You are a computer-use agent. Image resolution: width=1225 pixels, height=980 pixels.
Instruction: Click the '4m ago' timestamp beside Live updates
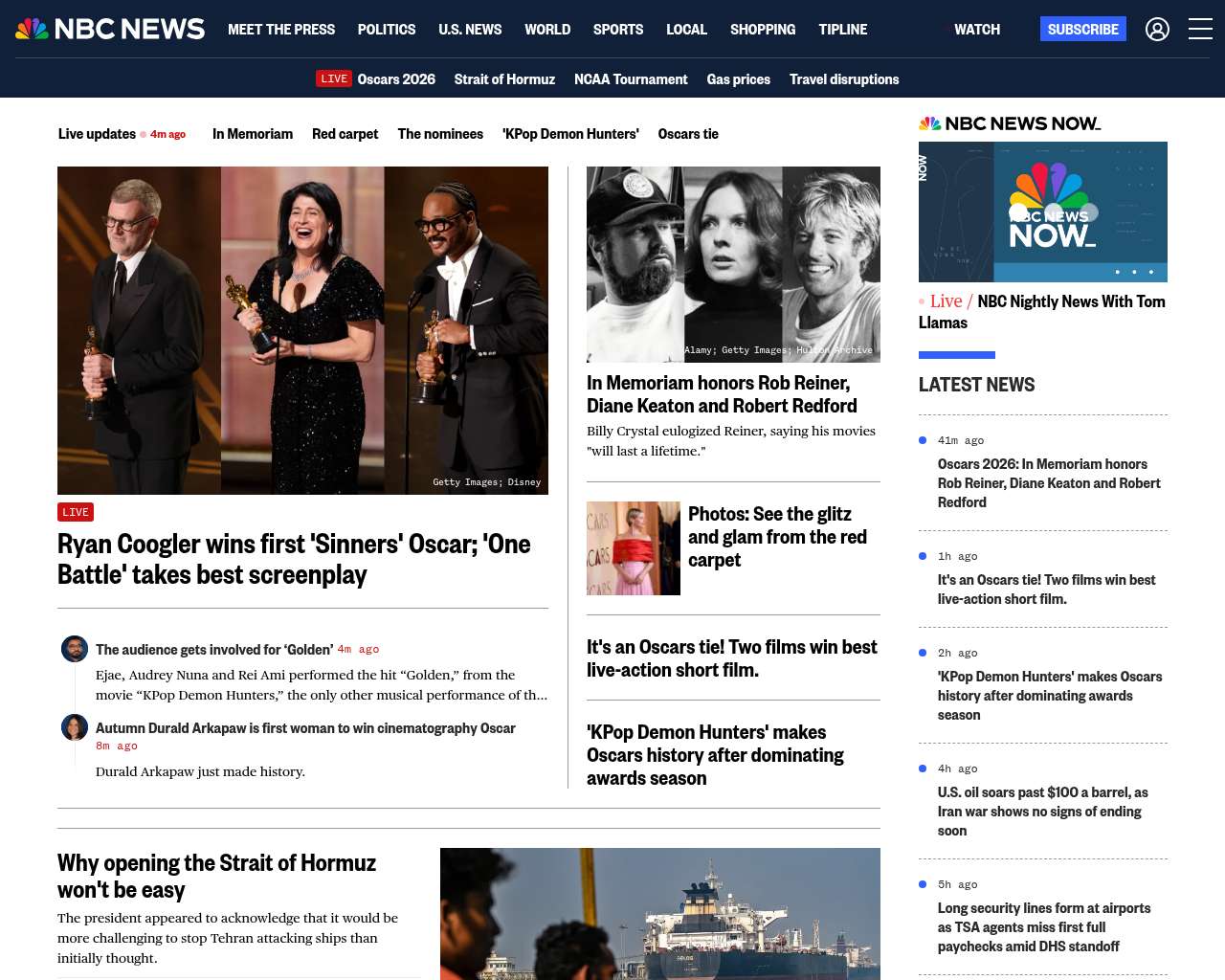[x=167, y=134]
